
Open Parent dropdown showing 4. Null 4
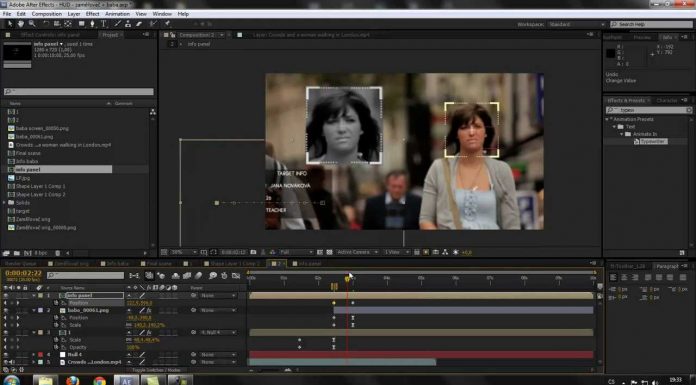218,332
